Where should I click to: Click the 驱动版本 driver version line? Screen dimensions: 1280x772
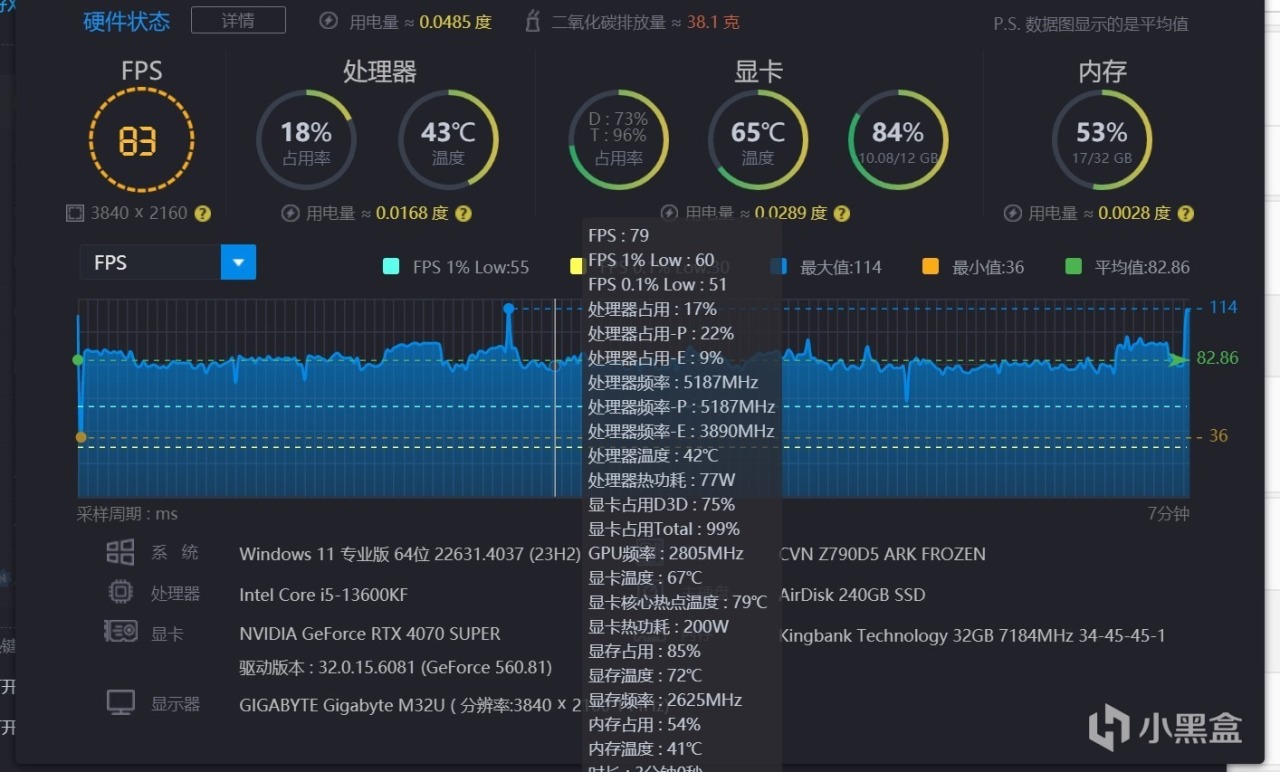click(x=396, y=667)
